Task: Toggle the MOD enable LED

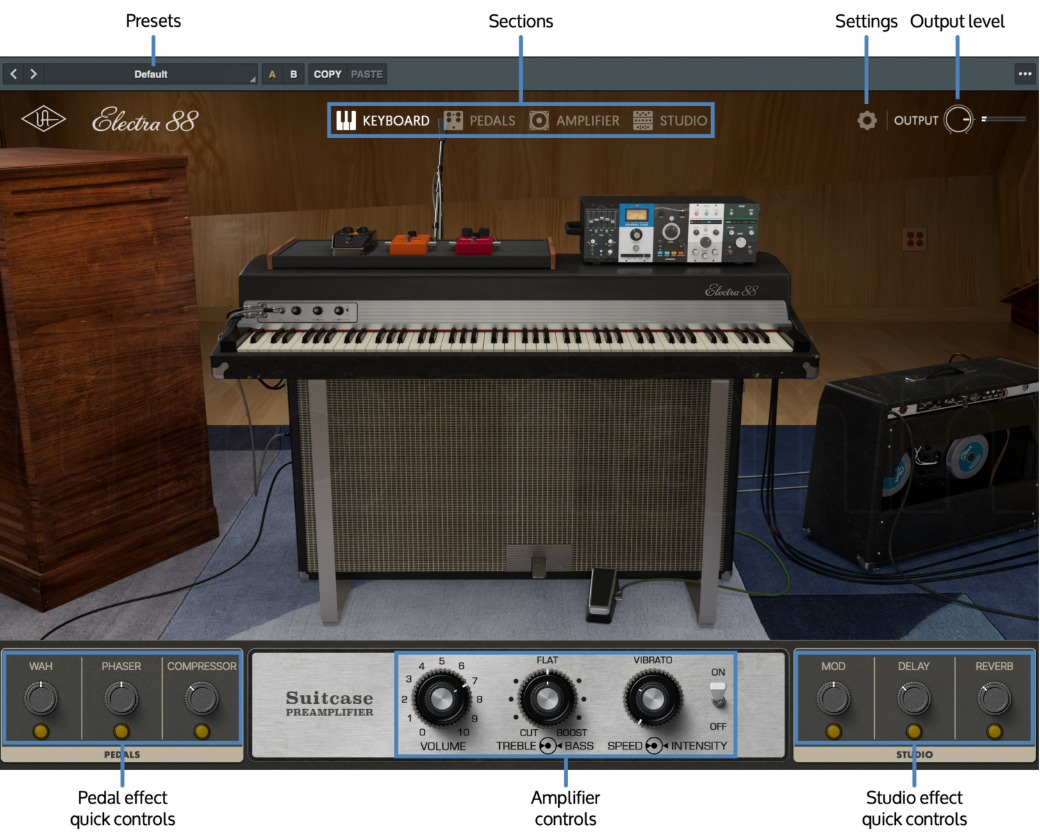Action: pos(833,732)
